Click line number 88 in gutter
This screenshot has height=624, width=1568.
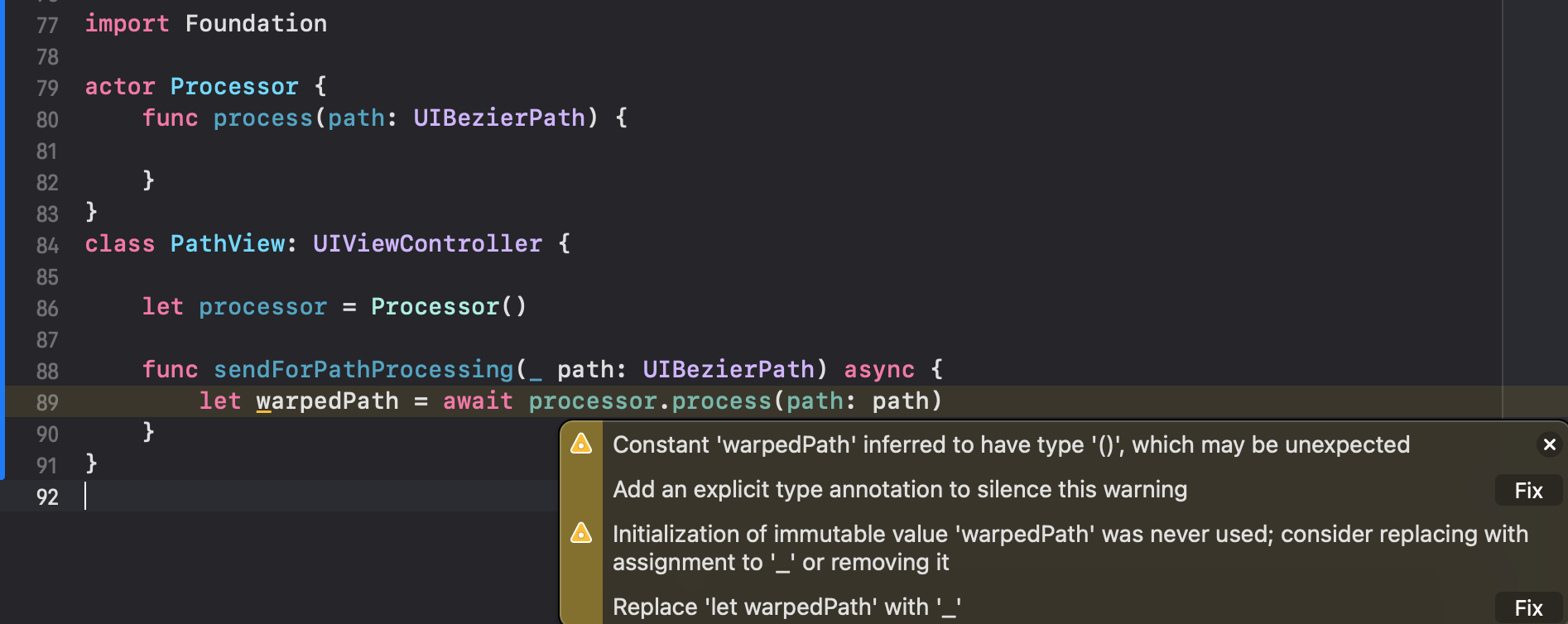[x=47, y=372]
